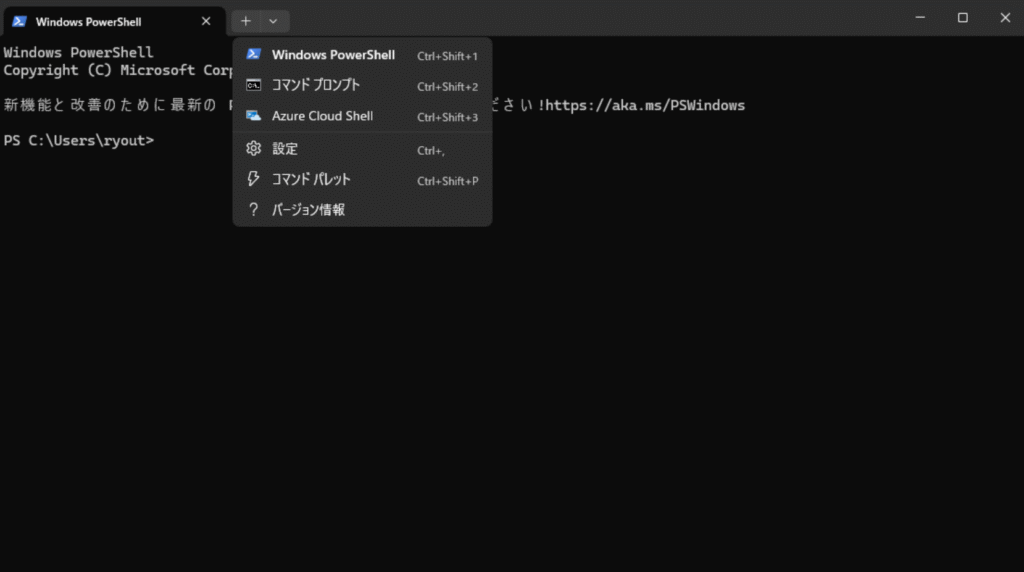
Task: Click the Windows PowerShell icon in the dropdown menu
Action: point(254,55)
